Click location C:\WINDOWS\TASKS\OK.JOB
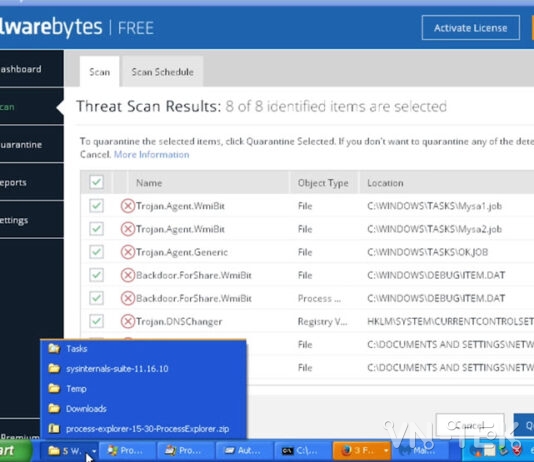This screenshot has height=462, width=534. (x=427, y=252)
